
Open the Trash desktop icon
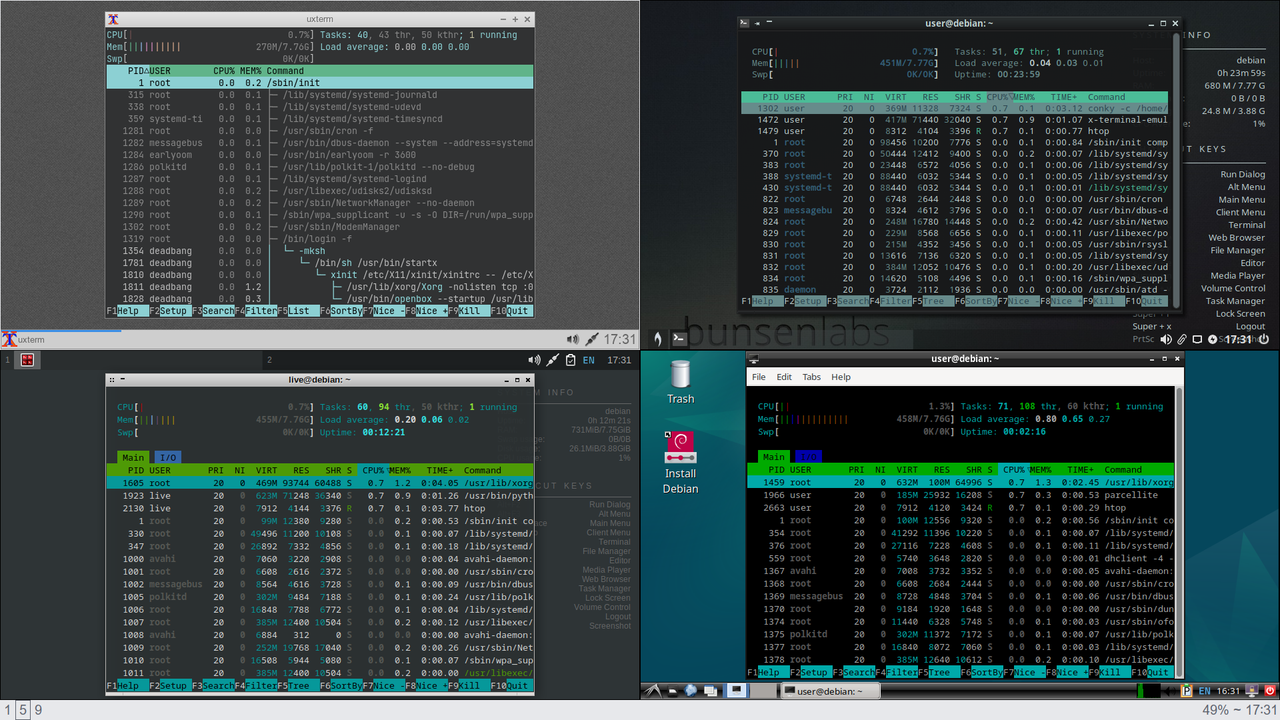point(680,382)
